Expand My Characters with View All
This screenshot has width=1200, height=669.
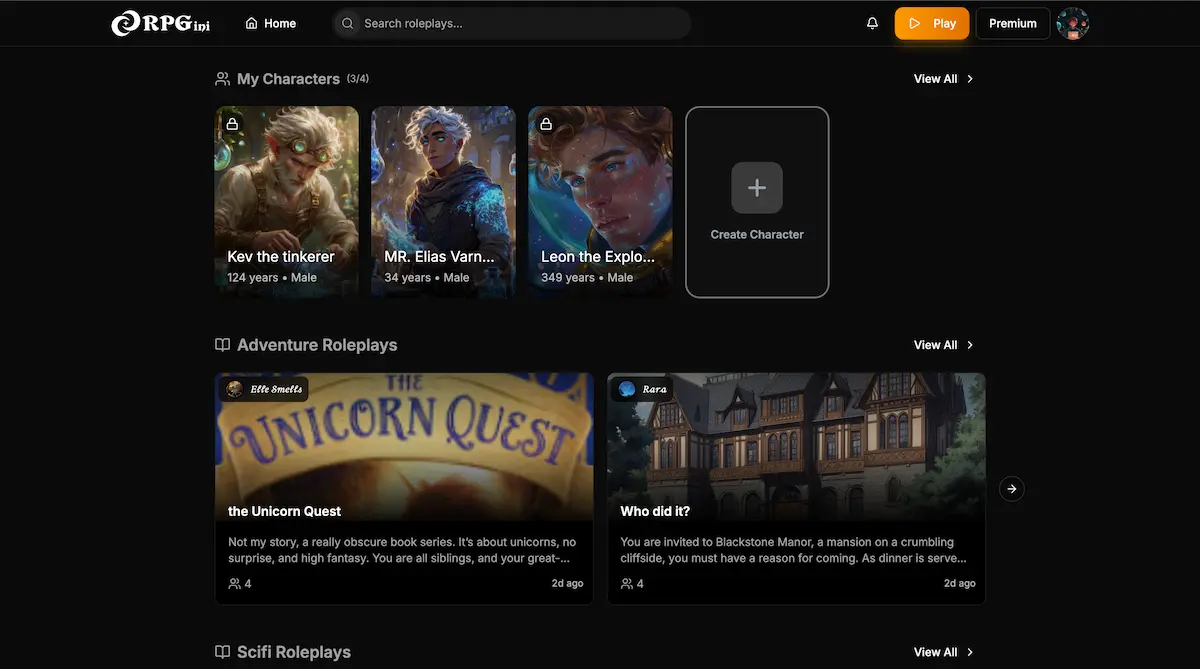[943, 79]
